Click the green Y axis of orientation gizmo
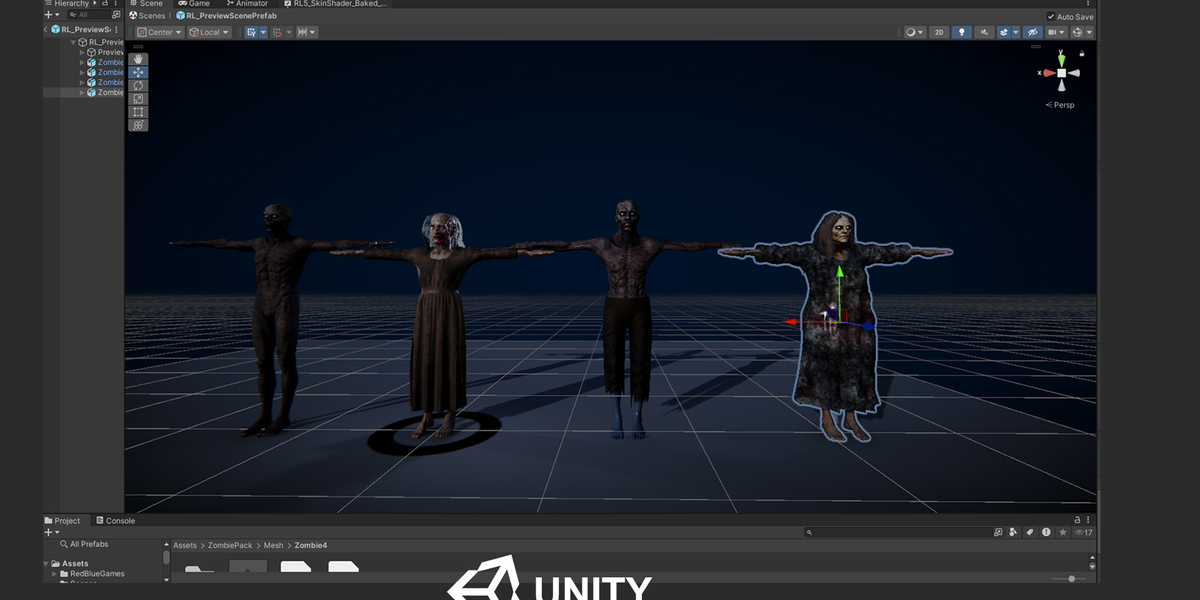 [x=1062, y=59]
